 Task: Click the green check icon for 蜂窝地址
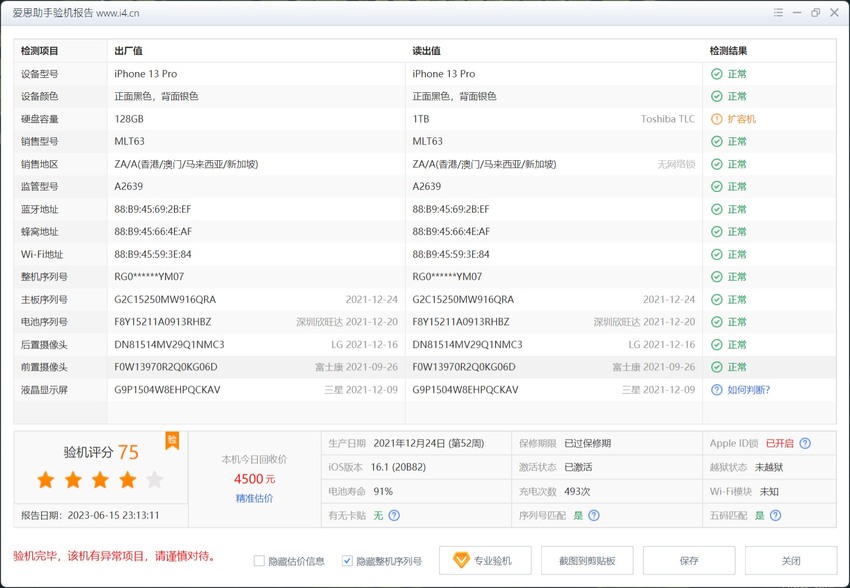717,231
